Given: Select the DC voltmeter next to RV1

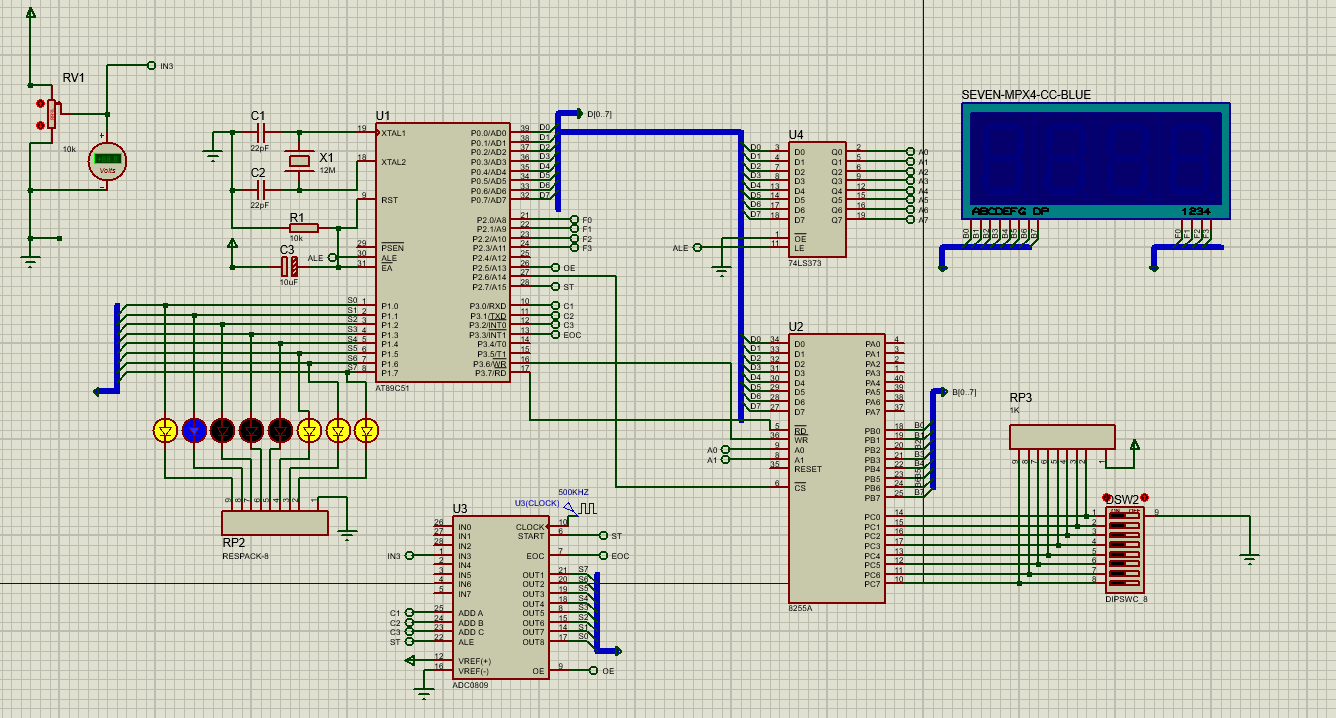Looking at the screenshot, I should (106, 160).
